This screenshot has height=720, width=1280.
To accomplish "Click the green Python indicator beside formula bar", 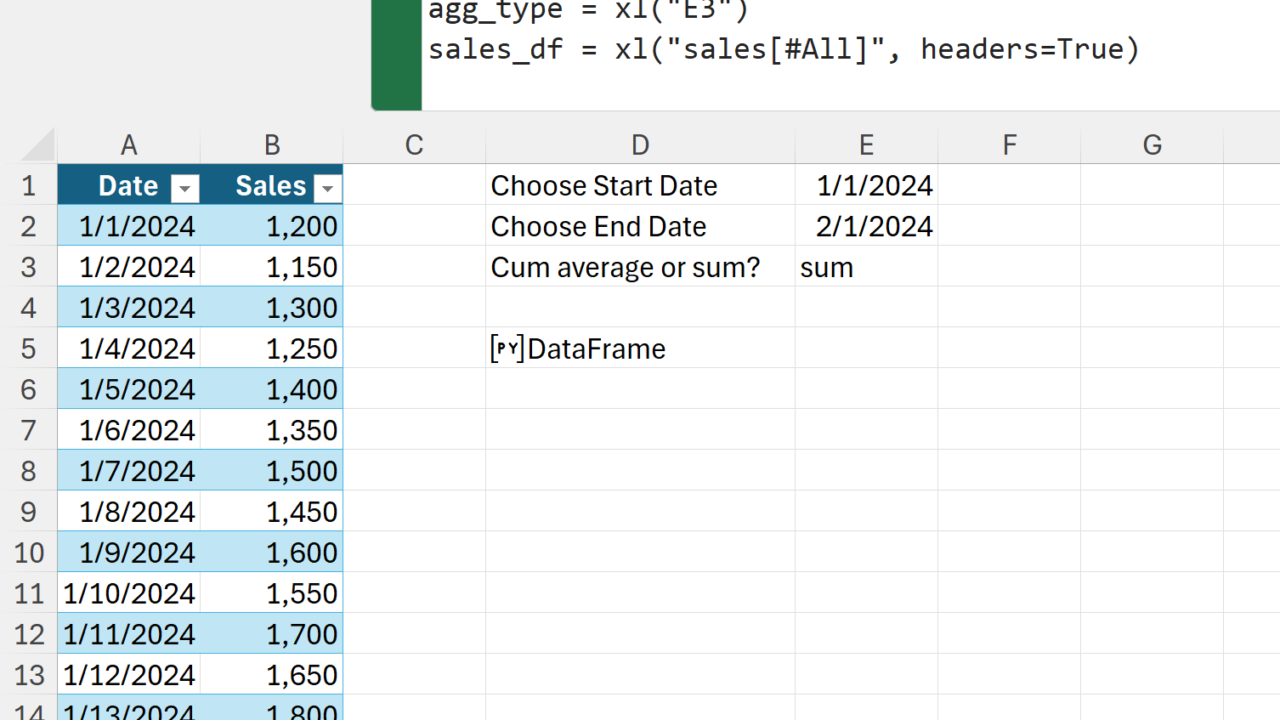I will (396, 54).
